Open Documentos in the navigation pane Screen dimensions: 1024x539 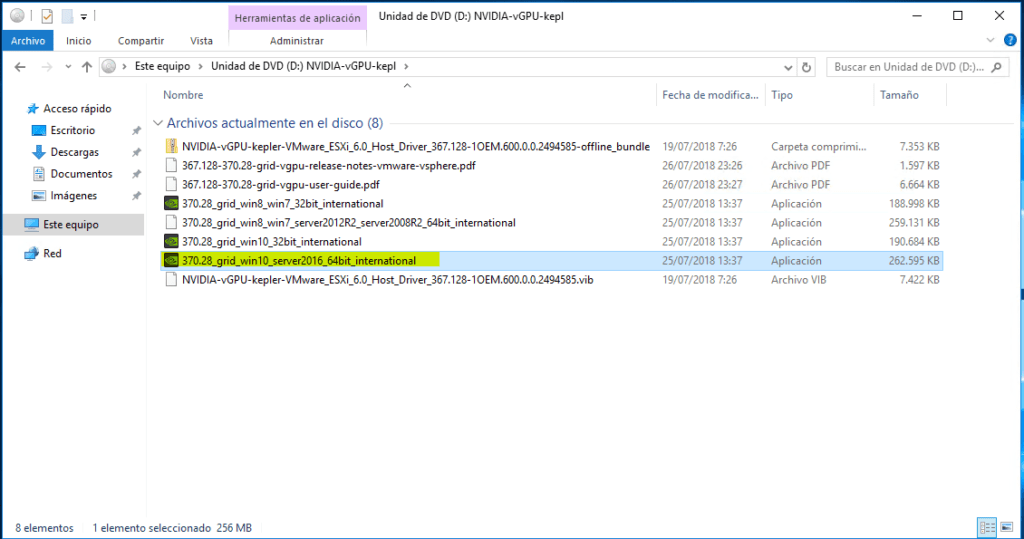(81, 174)
